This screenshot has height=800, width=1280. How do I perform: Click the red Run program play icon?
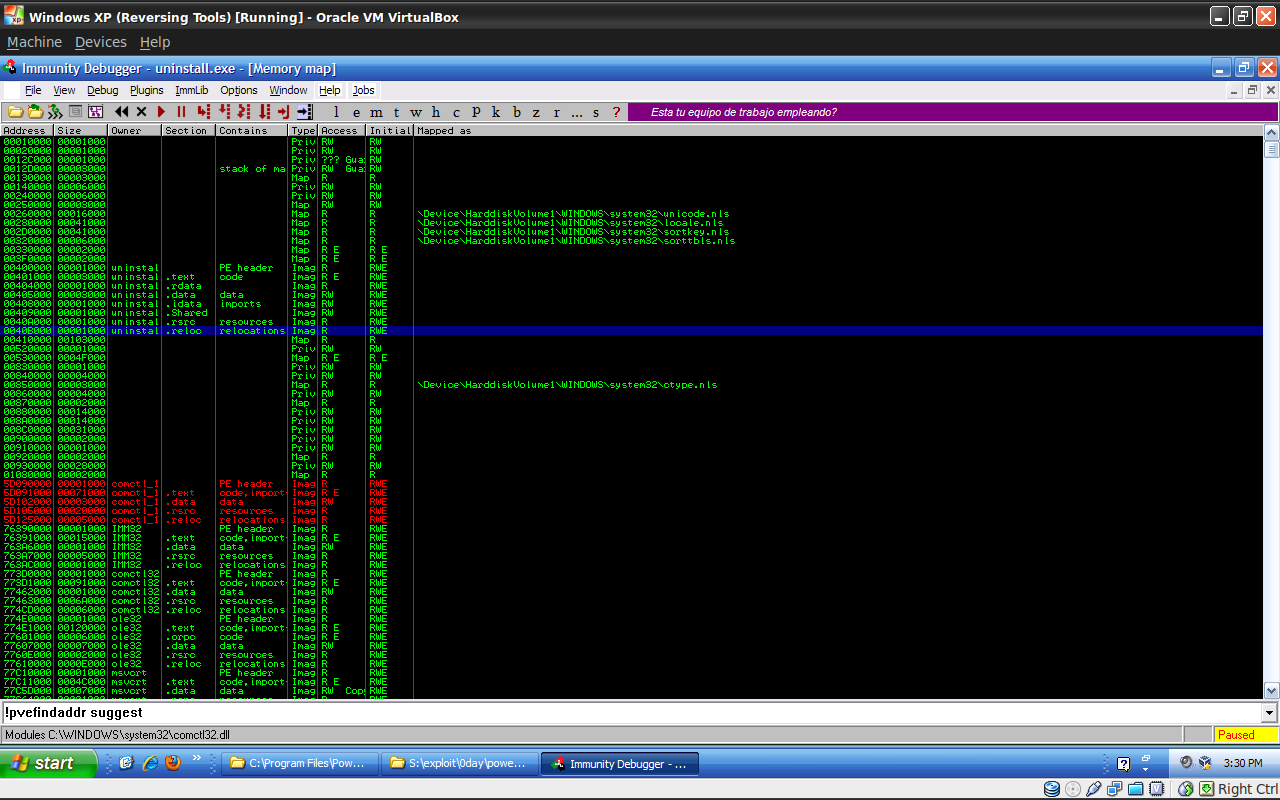tap(161, 112)
